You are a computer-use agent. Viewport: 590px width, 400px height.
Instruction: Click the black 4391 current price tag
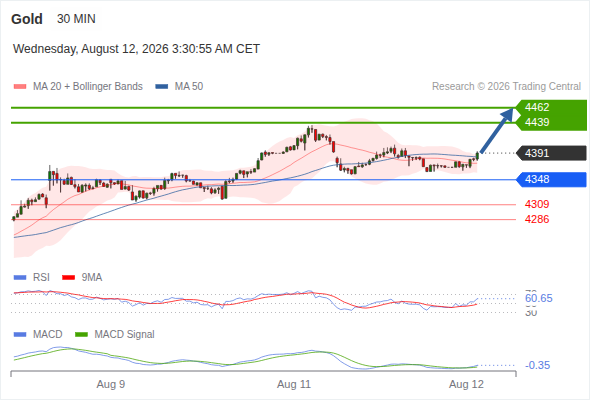(x=551, y=153)
